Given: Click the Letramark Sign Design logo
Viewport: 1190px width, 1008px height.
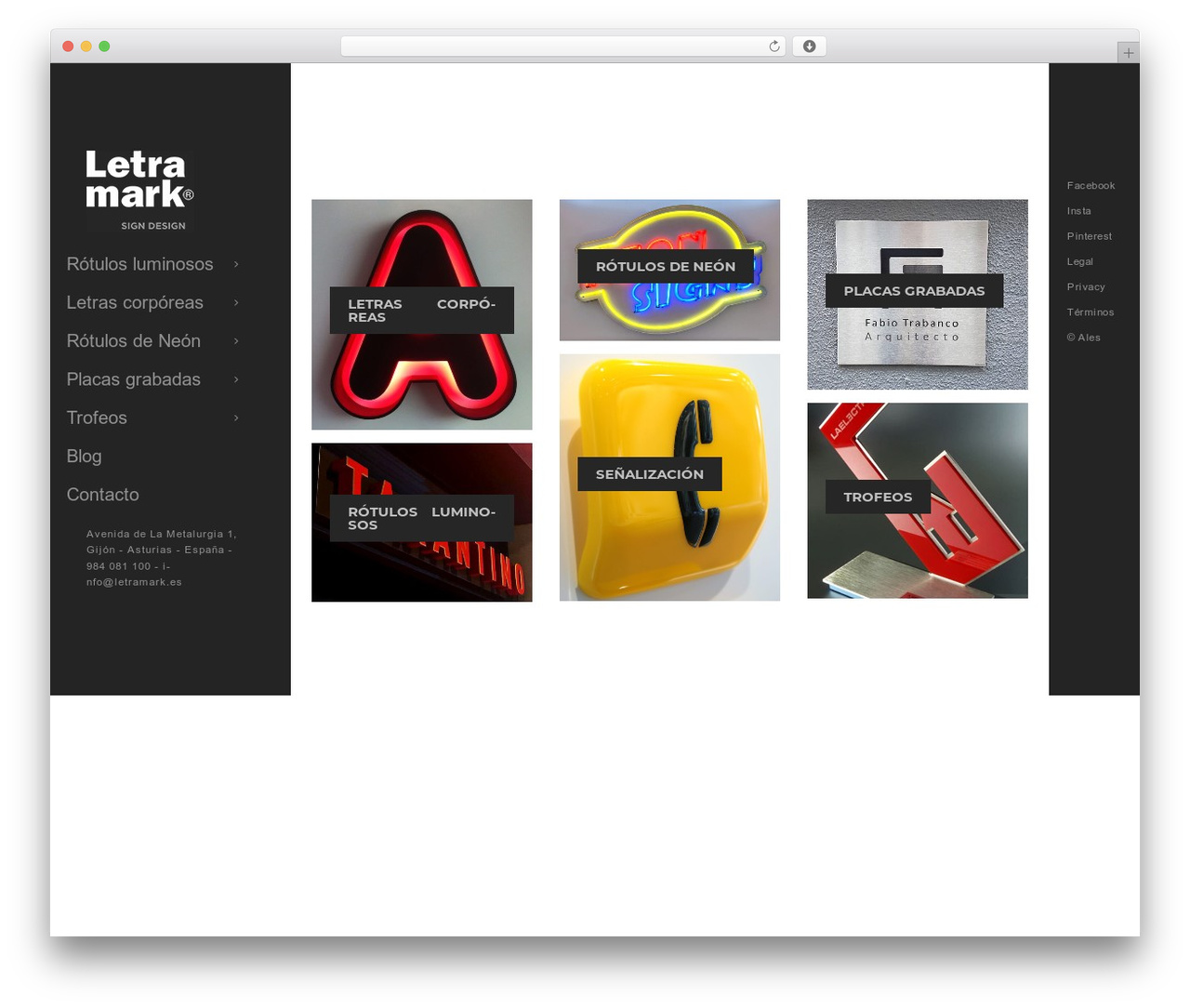Looking at the screenshot, I should [x=139, y=191].
